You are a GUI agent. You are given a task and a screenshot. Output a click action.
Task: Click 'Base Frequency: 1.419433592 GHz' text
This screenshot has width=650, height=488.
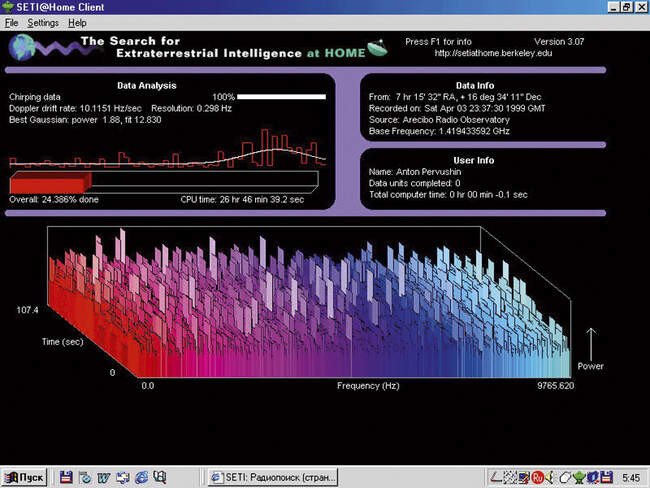[x=439, y=131]
